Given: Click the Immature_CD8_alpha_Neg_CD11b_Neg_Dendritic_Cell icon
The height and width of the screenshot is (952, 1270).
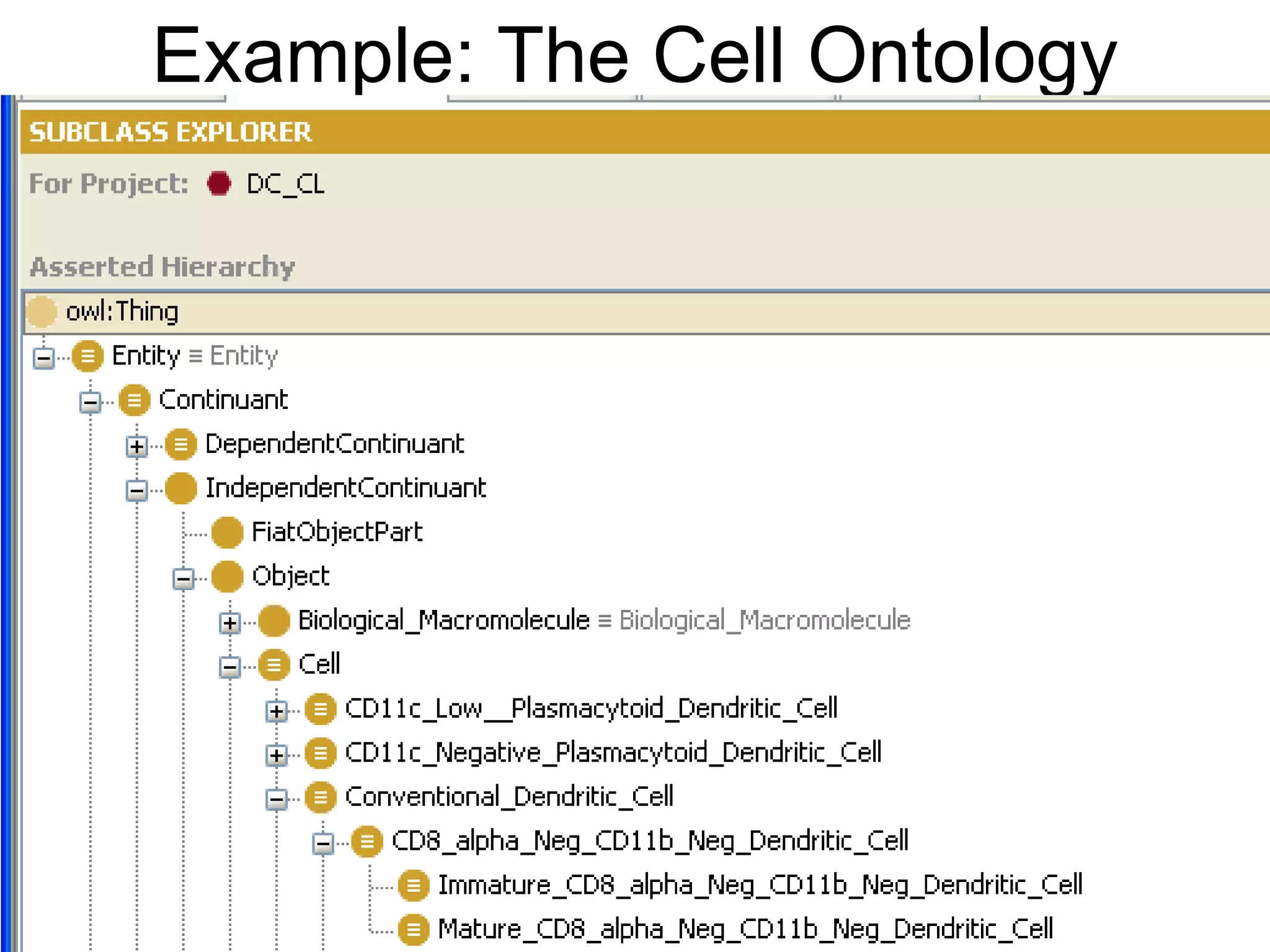Looking at the screenshot, I should click(x=414, y=886).
